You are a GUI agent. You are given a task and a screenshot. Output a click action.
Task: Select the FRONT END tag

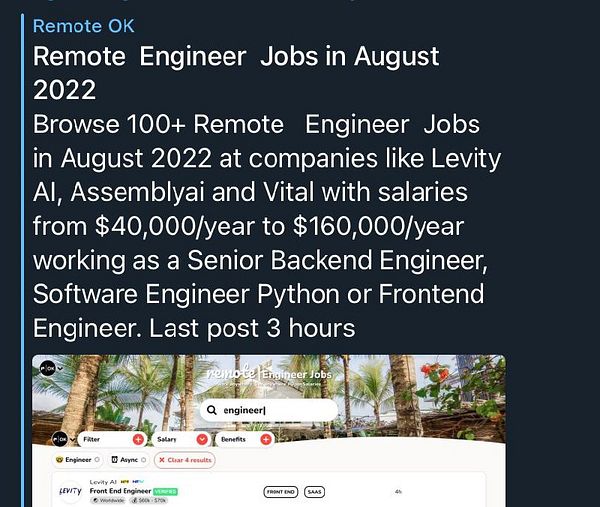pos(280,492)
